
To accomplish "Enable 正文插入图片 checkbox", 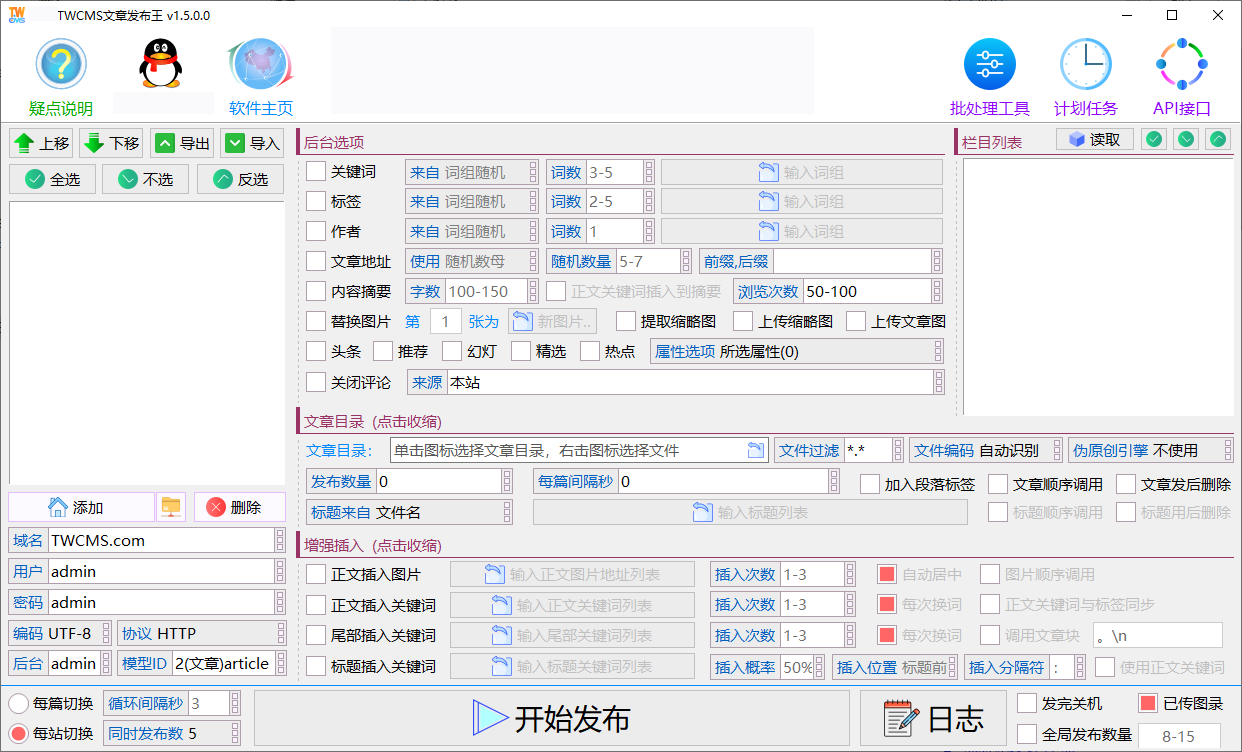I will (316, 574).
